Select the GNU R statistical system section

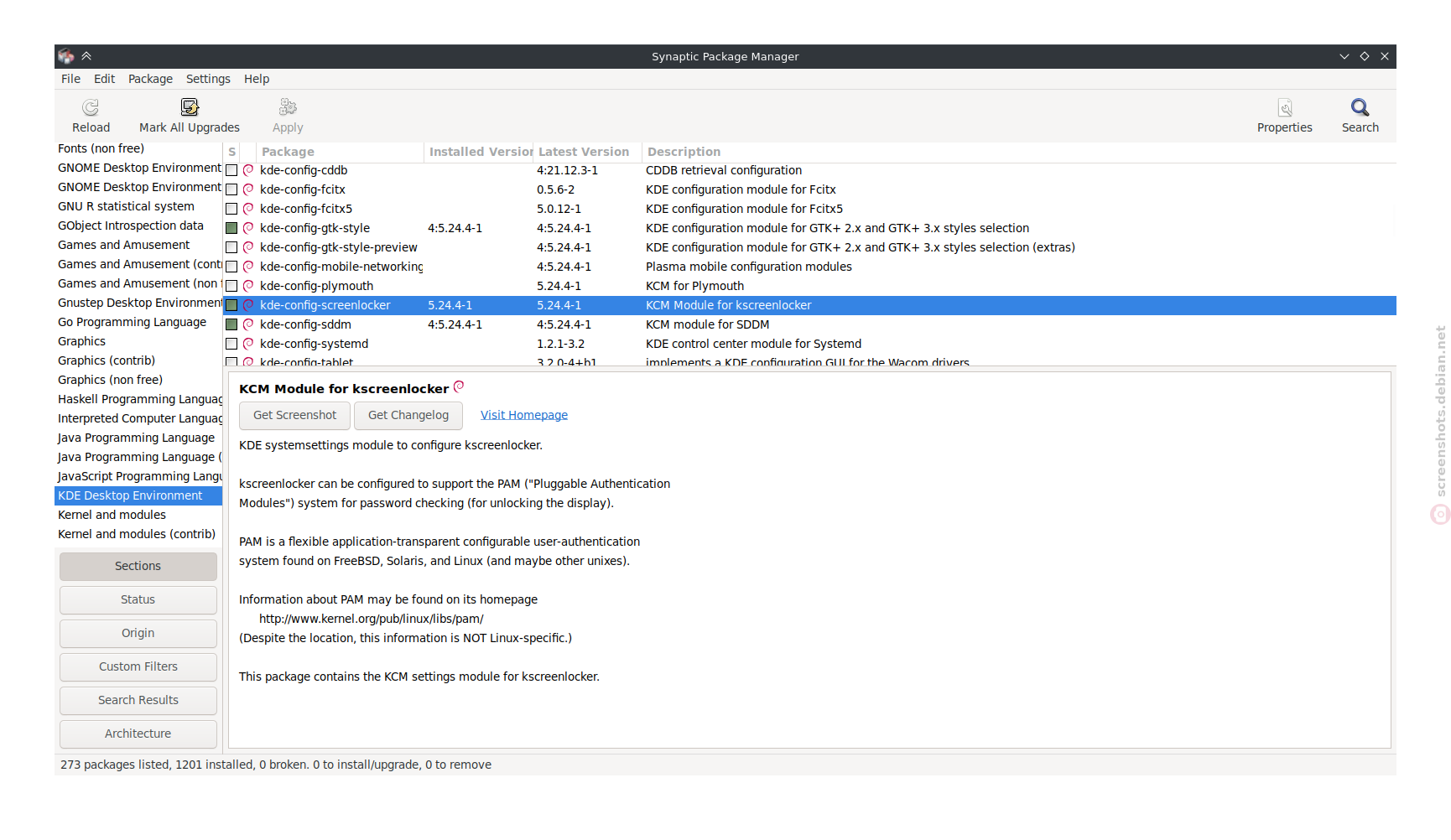pos(138,206)
